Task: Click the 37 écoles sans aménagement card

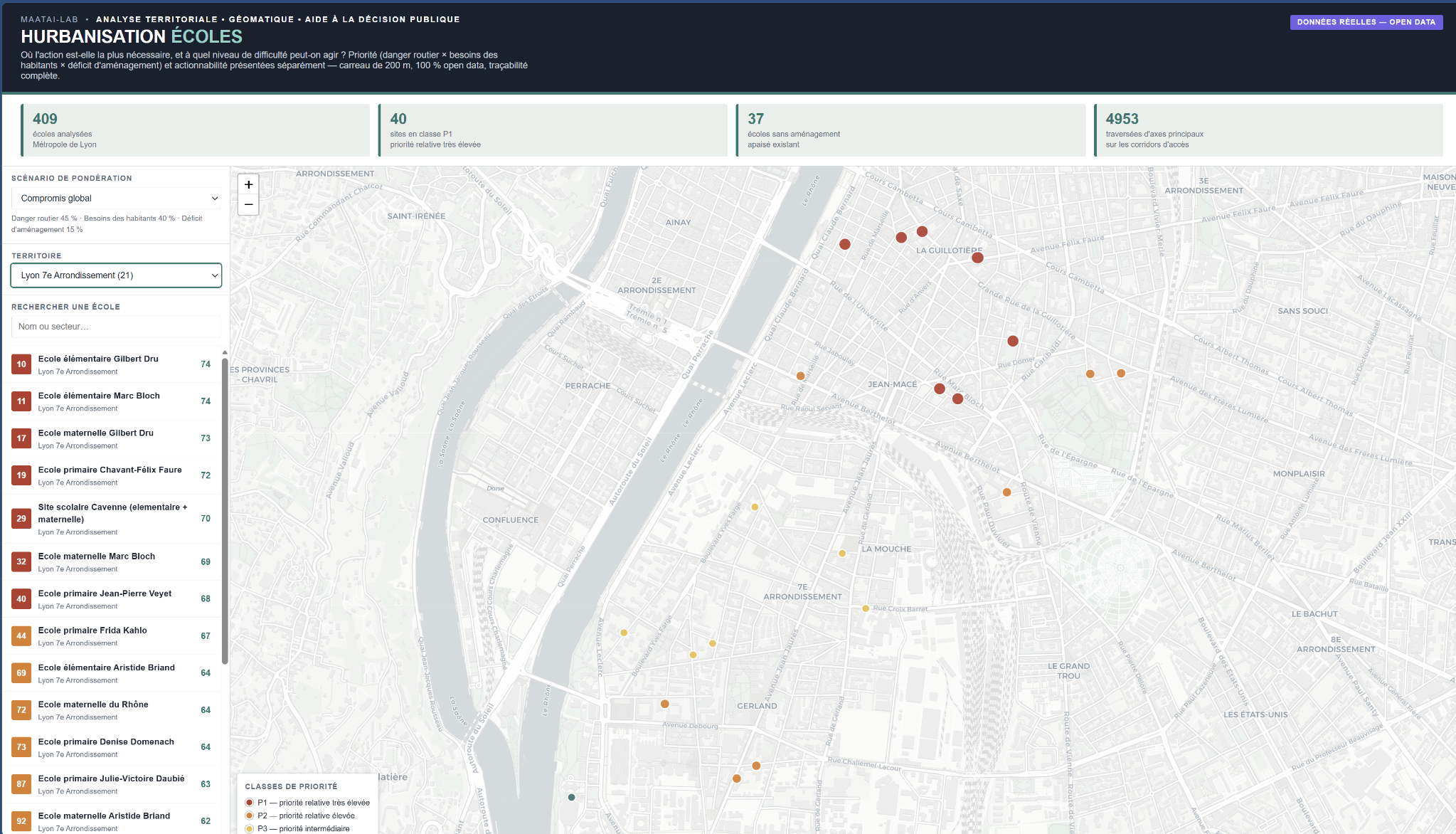Action: [910, 130]
